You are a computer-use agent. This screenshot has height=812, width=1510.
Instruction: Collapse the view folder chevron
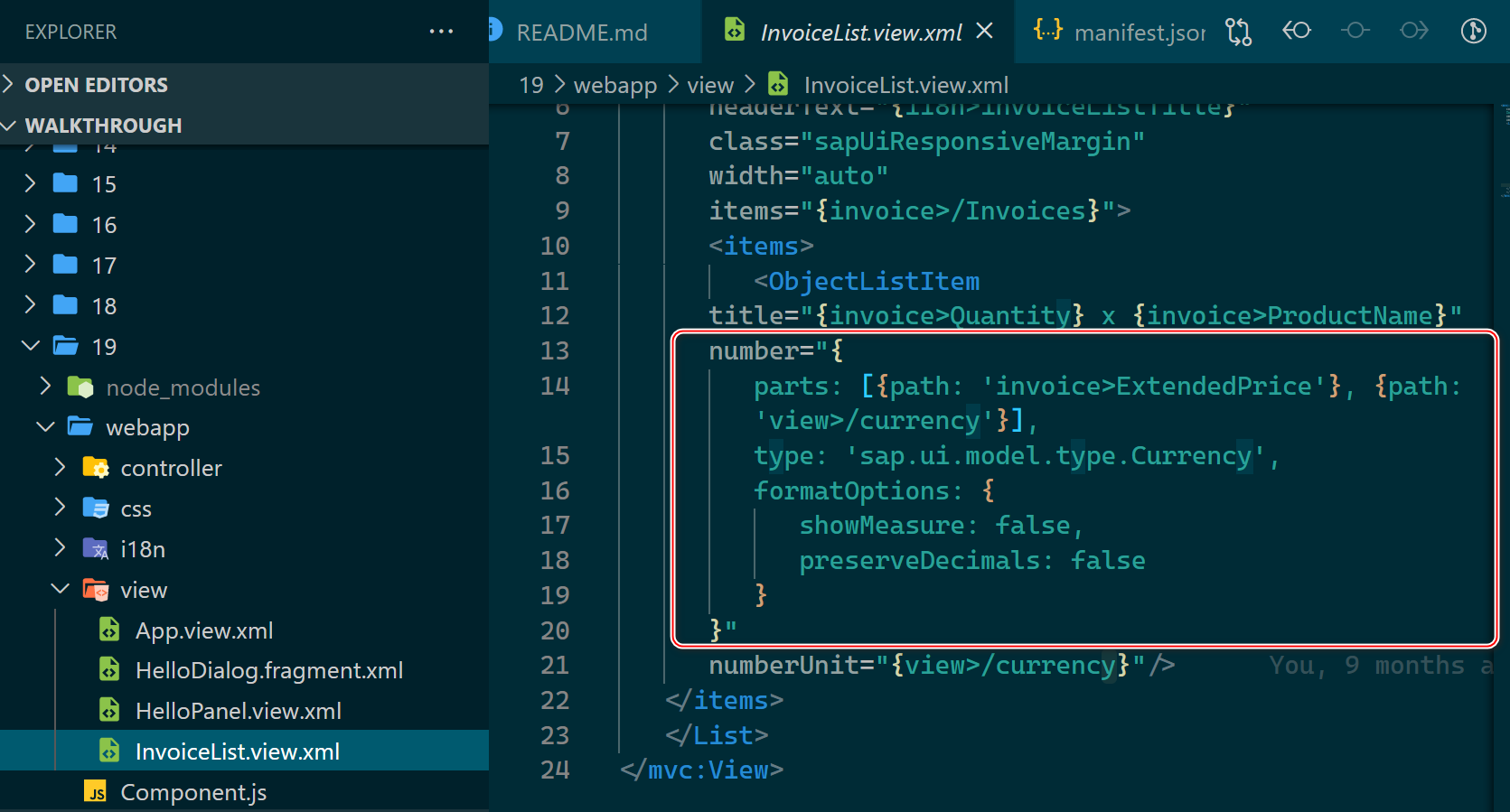pyautogui.click(x=61, y=589)
